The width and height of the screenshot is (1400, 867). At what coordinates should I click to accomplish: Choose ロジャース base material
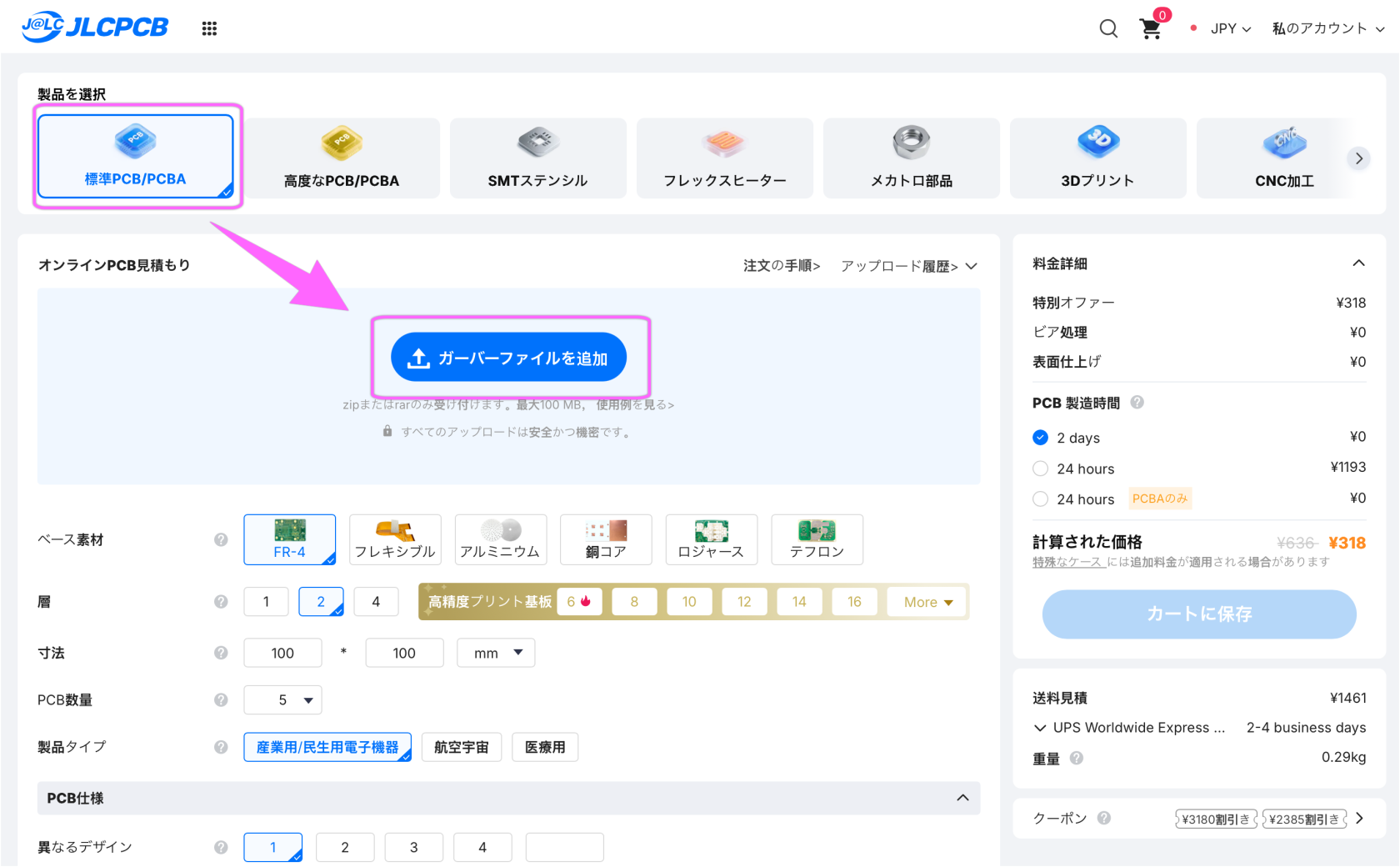(x=712, y=539)
